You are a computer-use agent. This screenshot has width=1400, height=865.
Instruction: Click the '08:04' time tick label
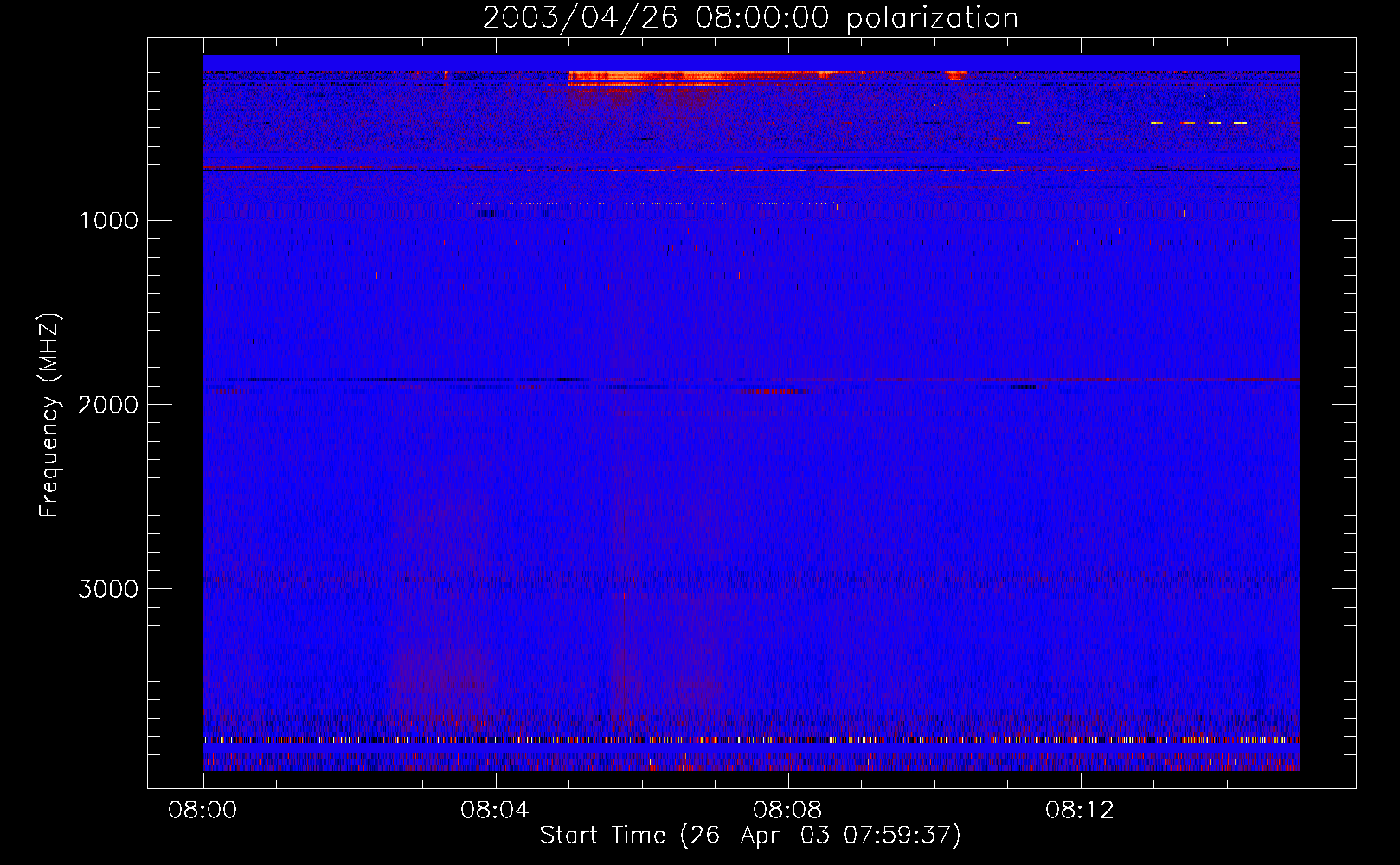[x=495, y=811]
